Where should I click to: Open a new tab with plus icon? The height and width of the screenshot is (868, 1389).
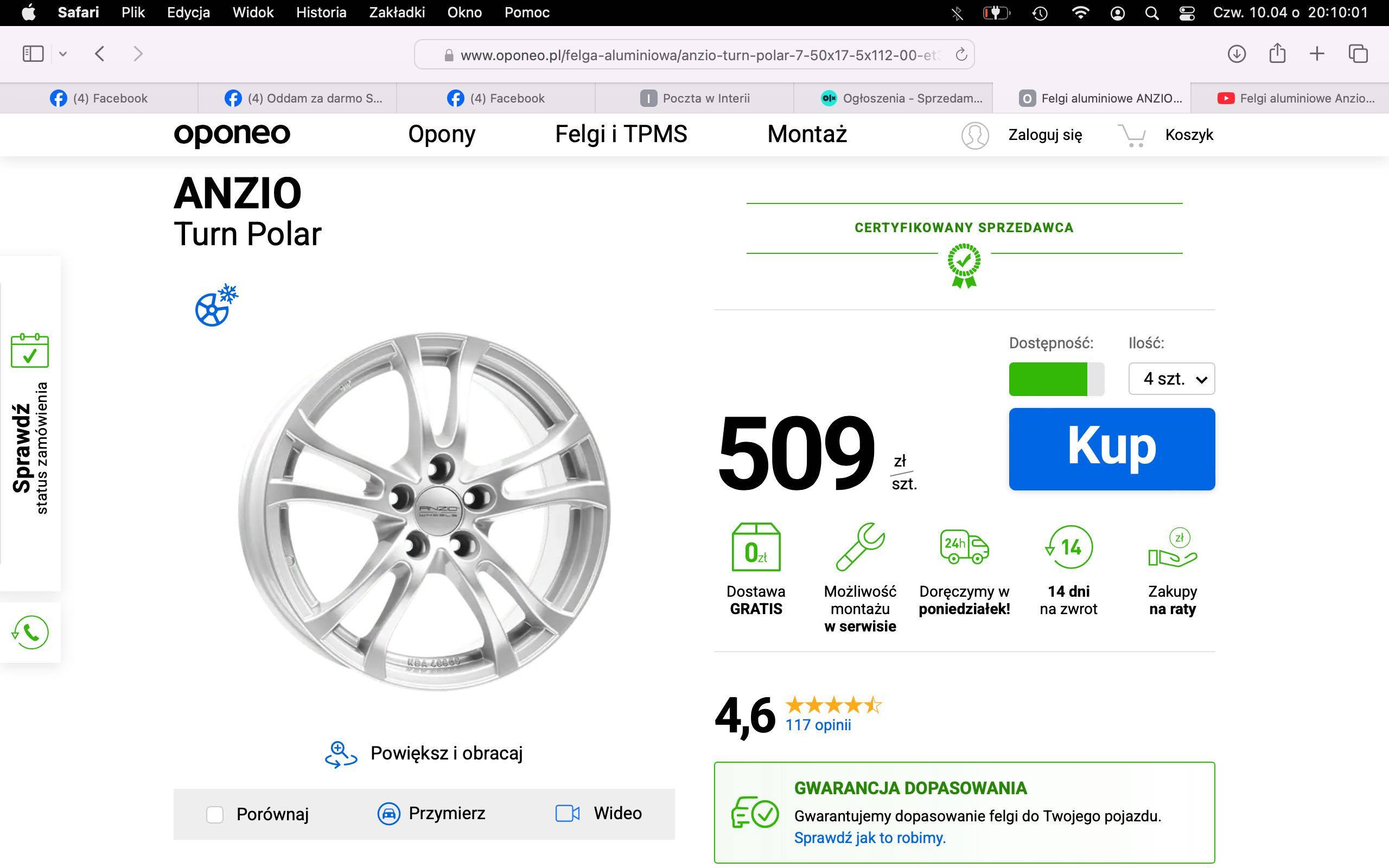pyautogui.click(x=1317, y=54)
